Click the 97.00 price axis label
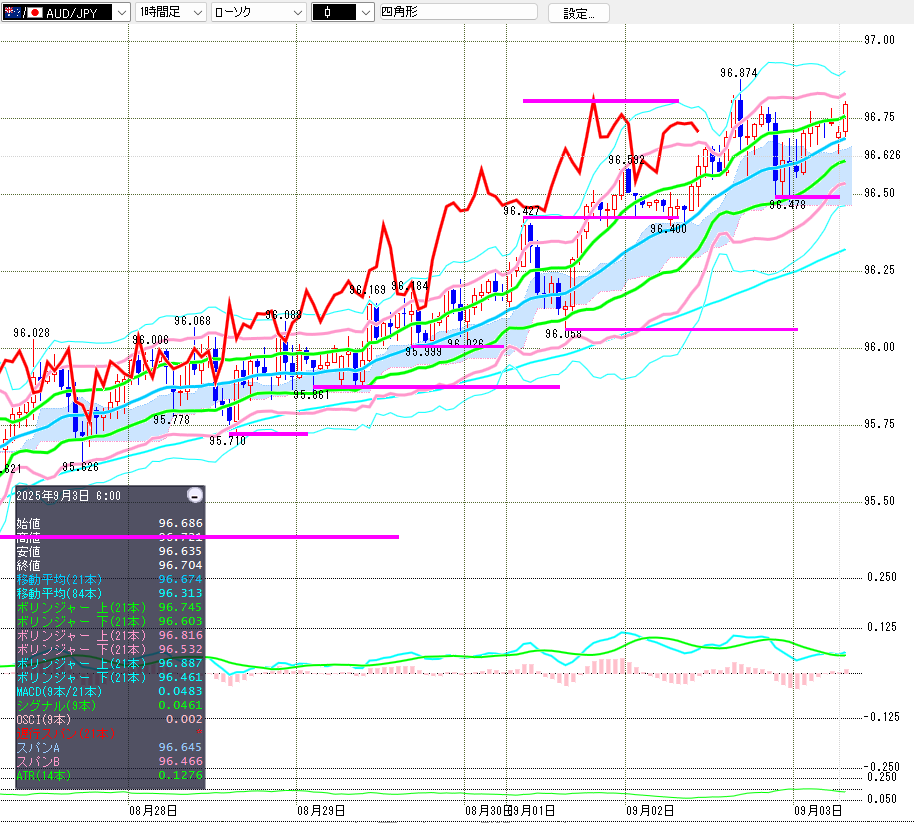914x823 pixels. coord(879,40)
